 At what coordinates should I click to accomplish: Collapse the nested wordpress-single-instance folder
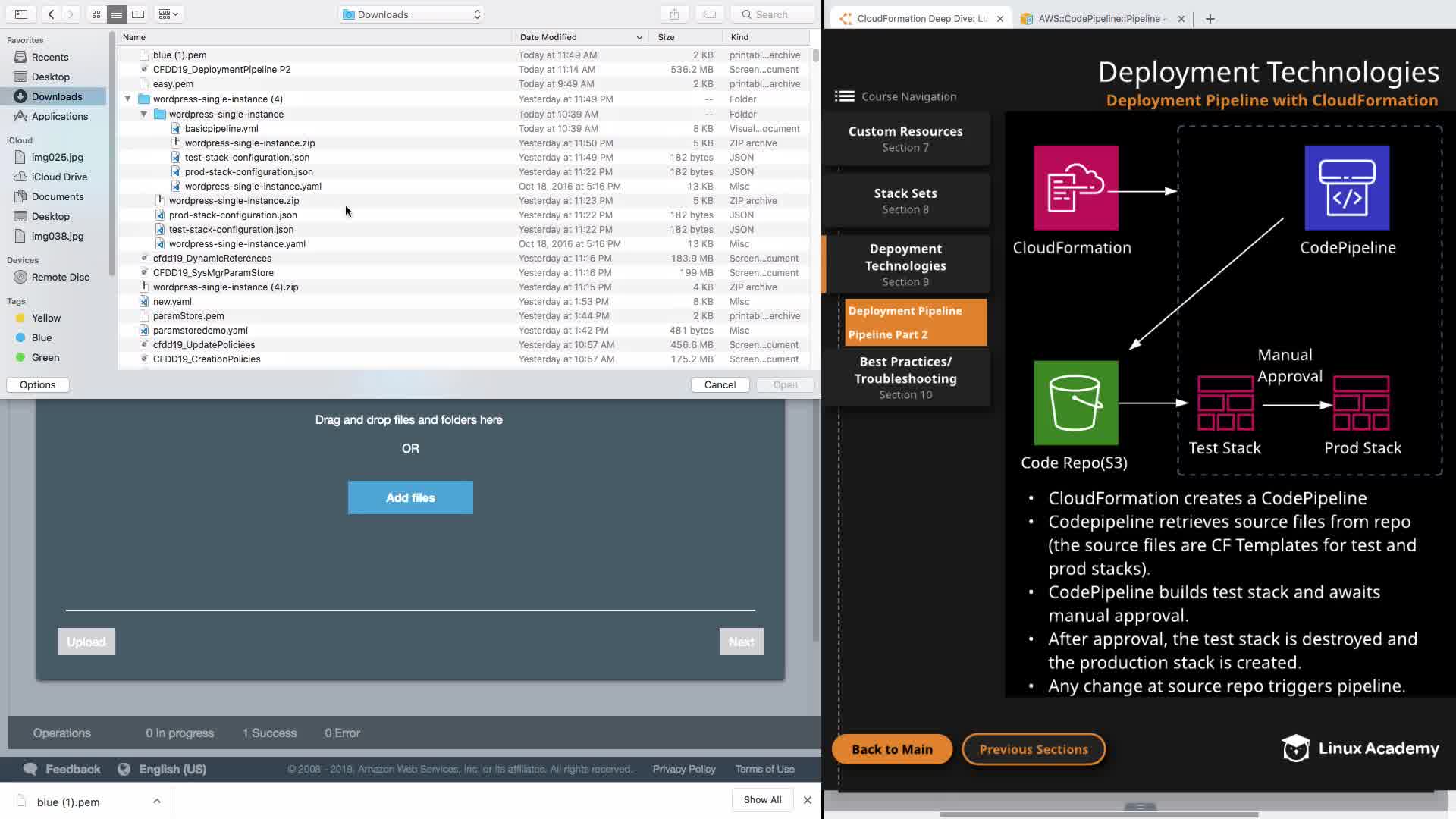click(143, 114)
